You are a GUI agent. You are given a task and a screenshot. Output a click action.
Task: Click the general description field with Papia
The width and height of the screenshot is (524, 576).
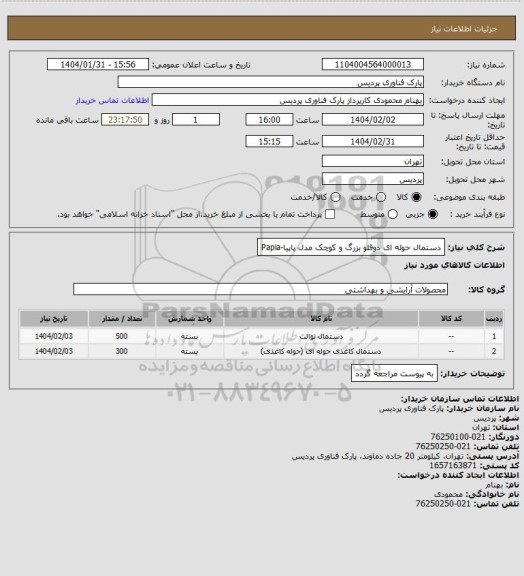pyautogui.click(x=351, y=247)
